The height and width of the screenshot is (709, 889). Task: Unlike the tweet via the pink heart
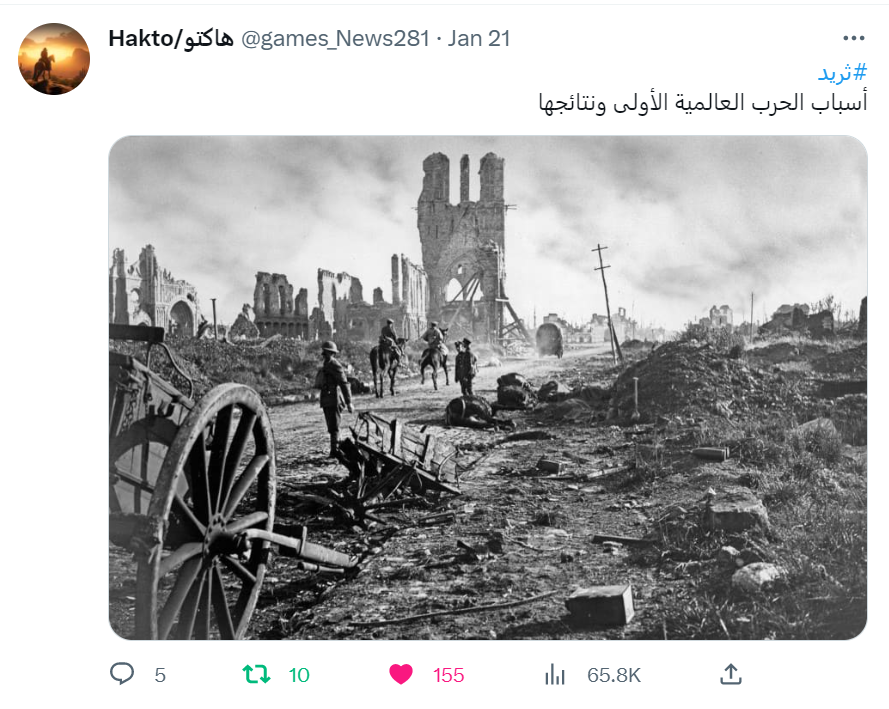tap(401, 674)
